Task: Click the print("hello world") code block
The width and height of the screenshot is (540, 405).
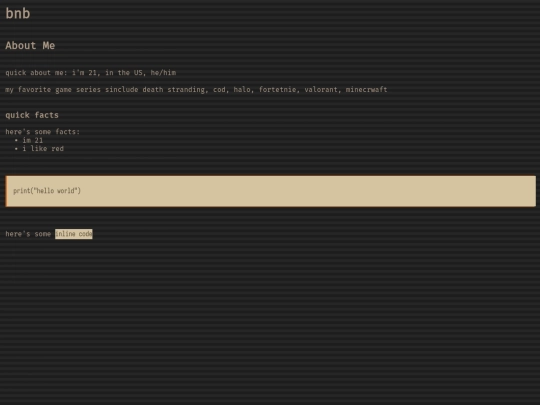Action: click(x=271, y=191)
